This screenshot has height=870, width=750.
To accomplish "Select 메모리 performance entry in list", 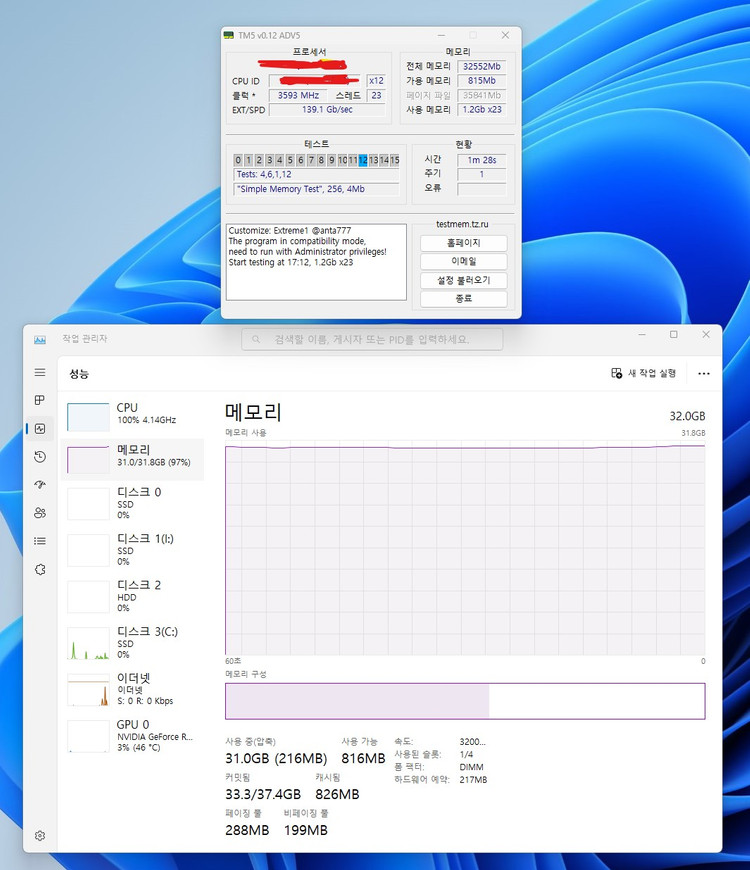I will point(133,459).
